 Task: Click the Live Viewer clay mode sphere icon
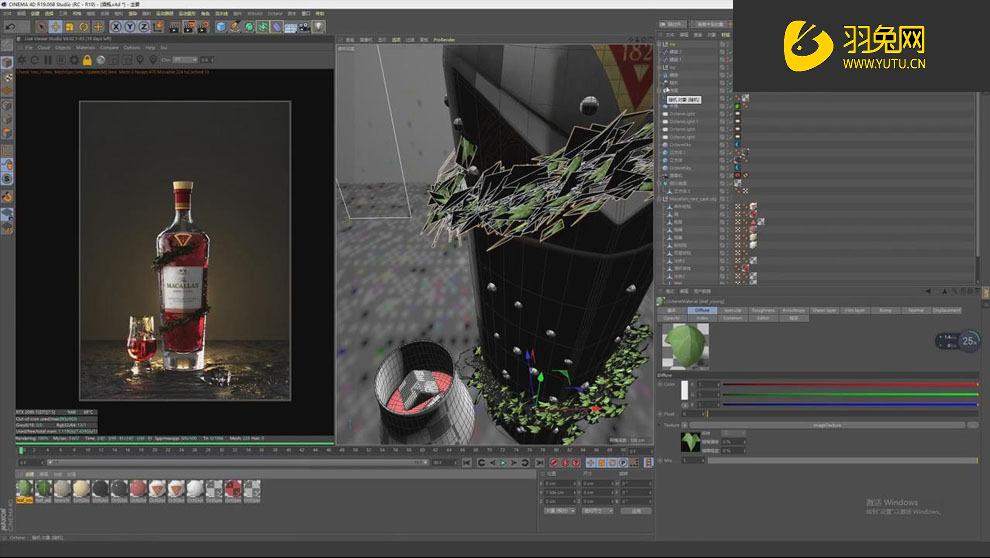click(100, 60)
